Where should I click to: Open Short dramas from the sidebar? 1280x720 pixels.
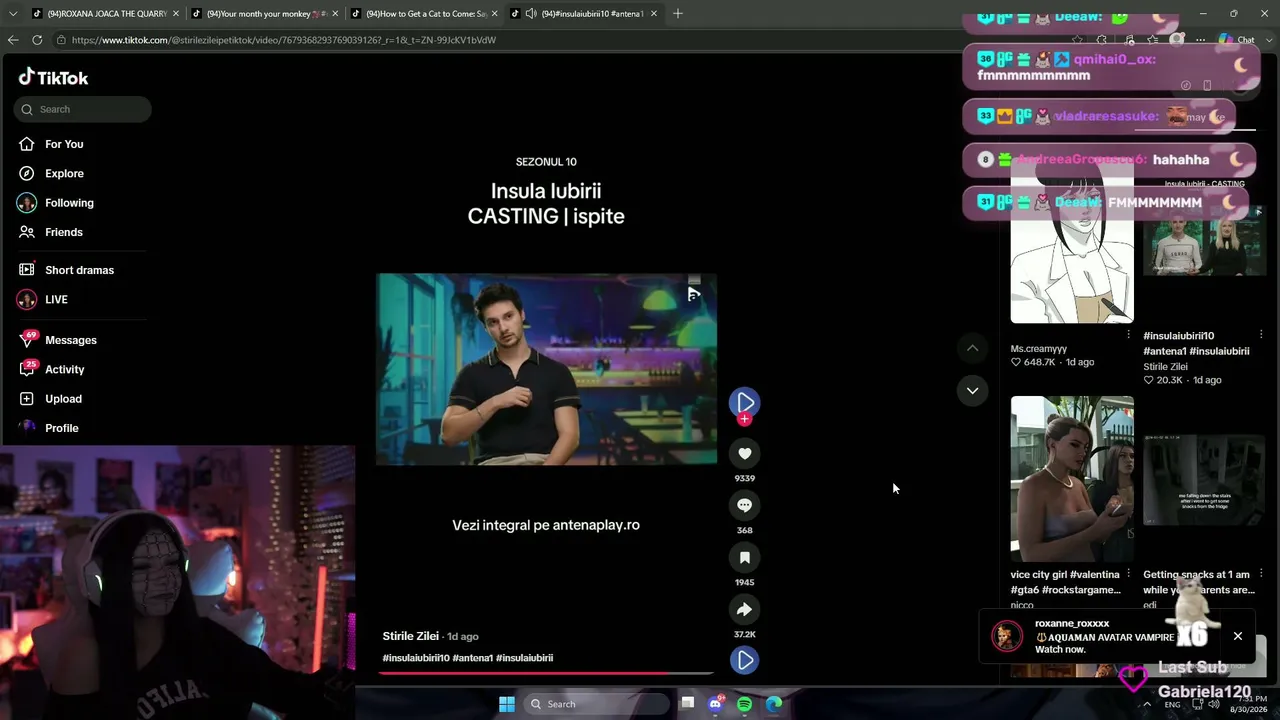[79, 270]
